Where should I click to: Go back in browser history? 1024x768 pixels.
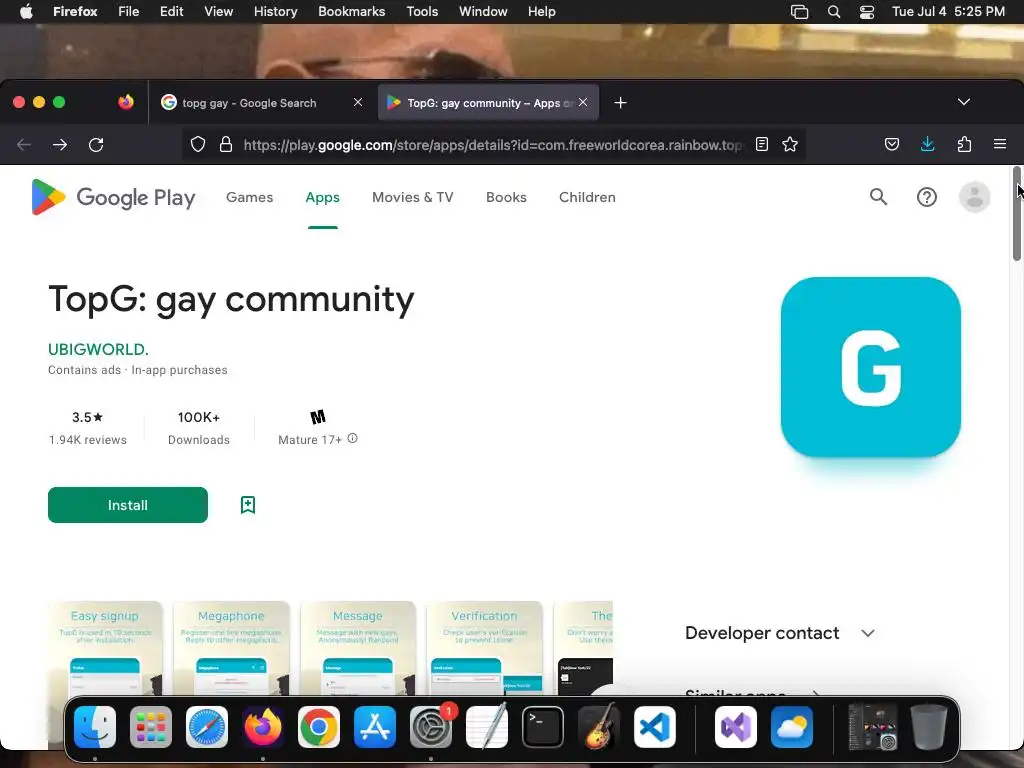24,144
